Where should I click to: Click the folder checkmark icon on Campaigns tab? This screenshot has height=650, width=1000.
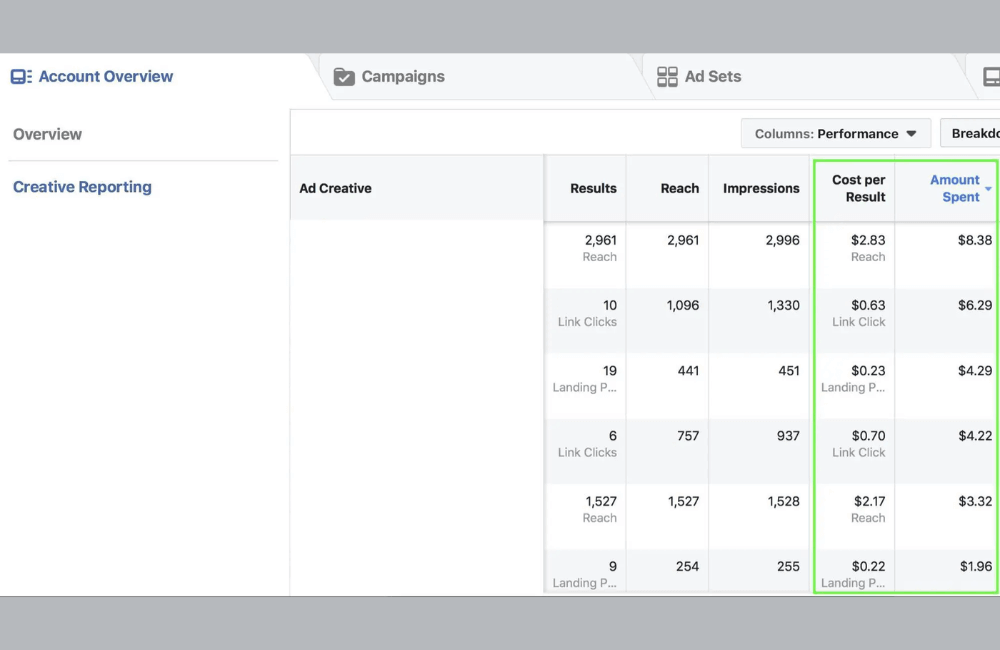pyautogui.click(x=344, y=76)
